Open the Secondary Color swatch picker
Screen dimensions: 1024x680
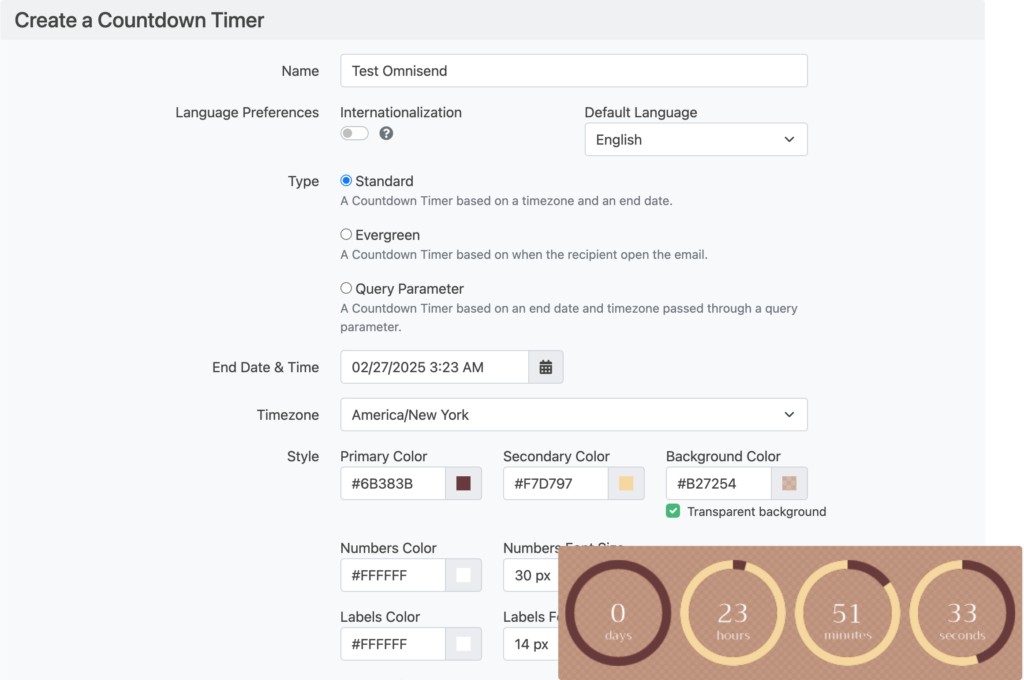coord(625,483)
